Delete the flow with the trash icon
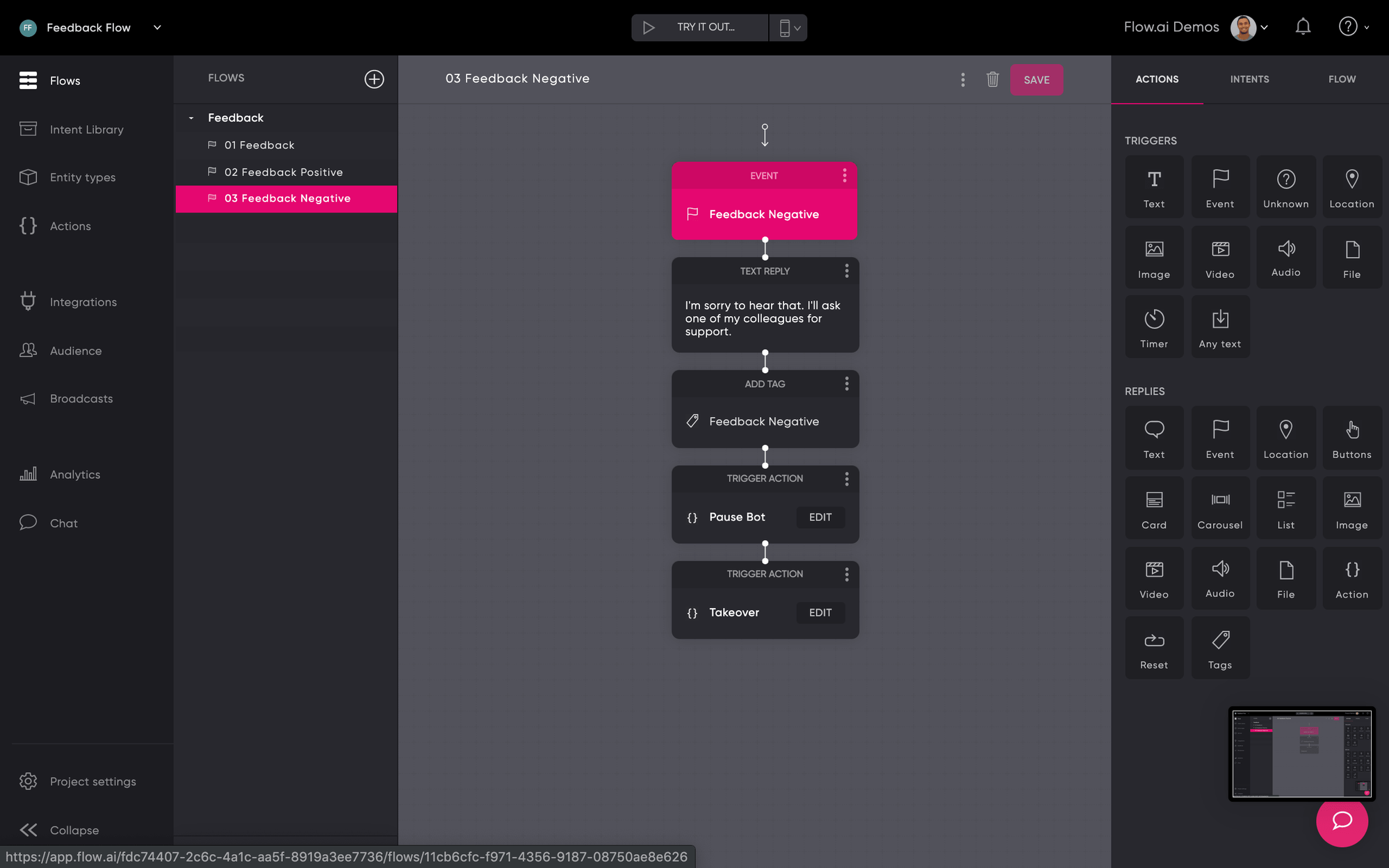Image resolution: width=1389 pixels, height=868 pixels. point(992,79)
